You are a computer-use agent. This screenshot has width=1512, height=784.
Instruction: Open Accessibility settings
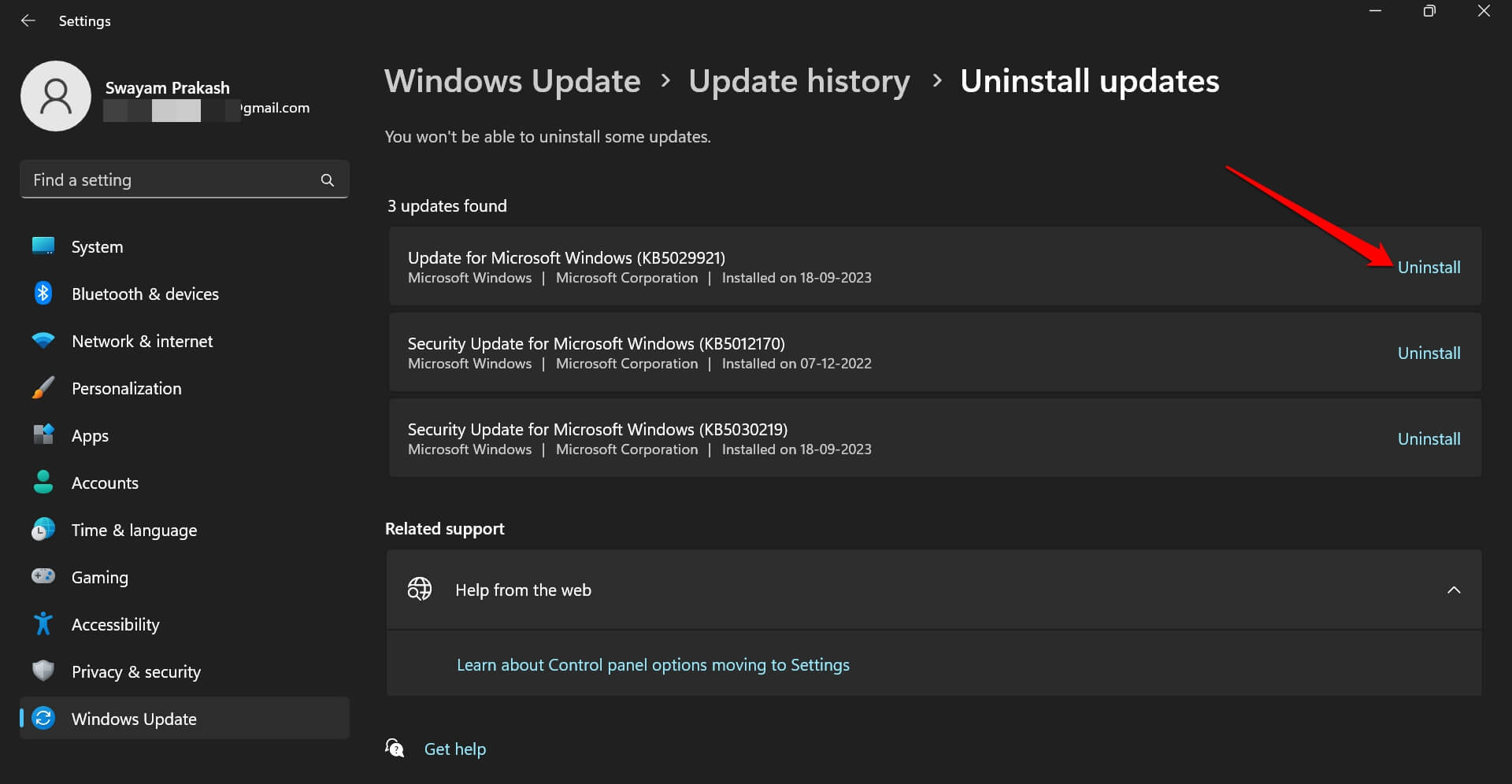[184, 624]
